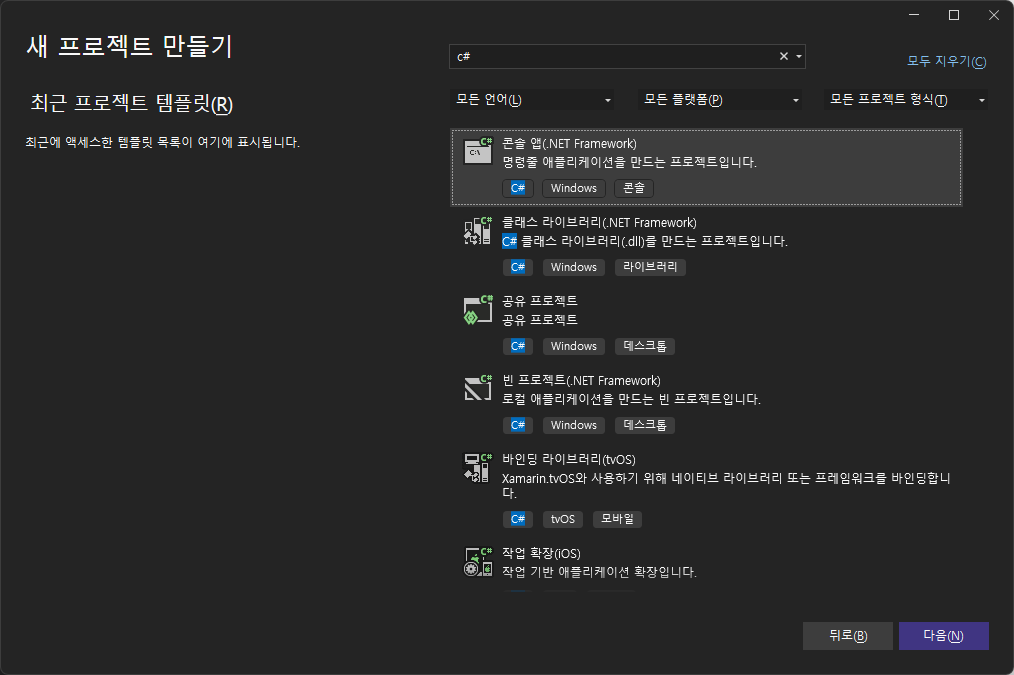Select 바인딩 라이브러리(tvOS) template title
This screenshot has height=675, width=1014.
click(x=569, y=459)
